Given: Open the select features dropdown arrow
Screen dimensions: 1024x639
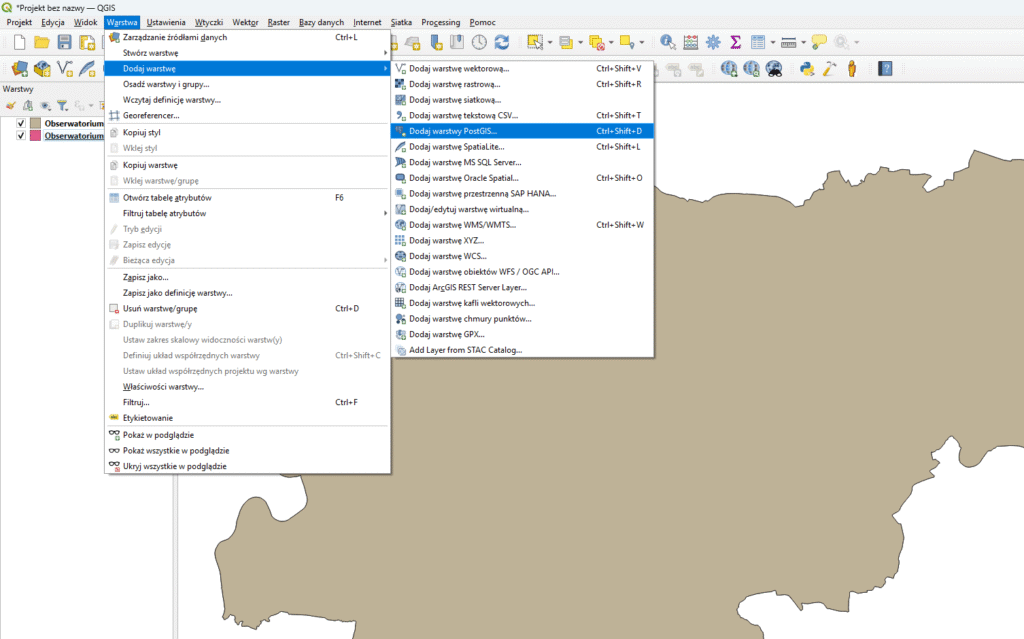Looking at the screenshot, I should click(550, 42).
